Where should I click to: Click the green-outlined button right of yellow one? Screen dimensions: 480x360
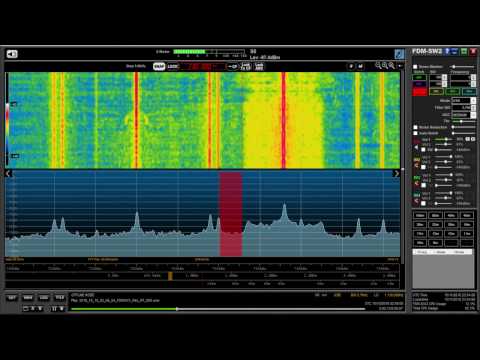pos(452,91)
